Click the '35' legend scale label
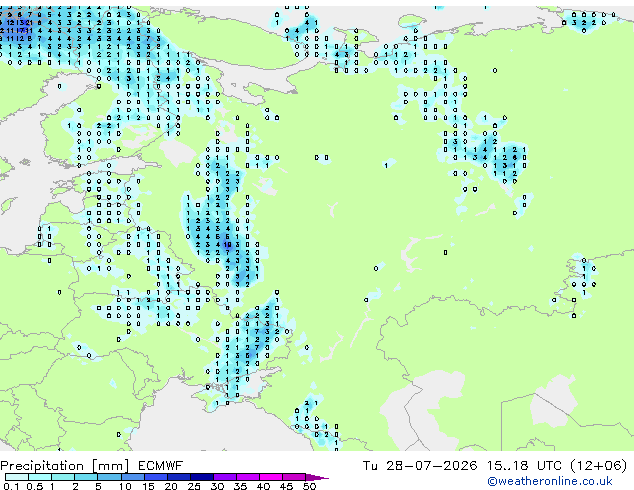634x490 pixels. pos(240,486)
